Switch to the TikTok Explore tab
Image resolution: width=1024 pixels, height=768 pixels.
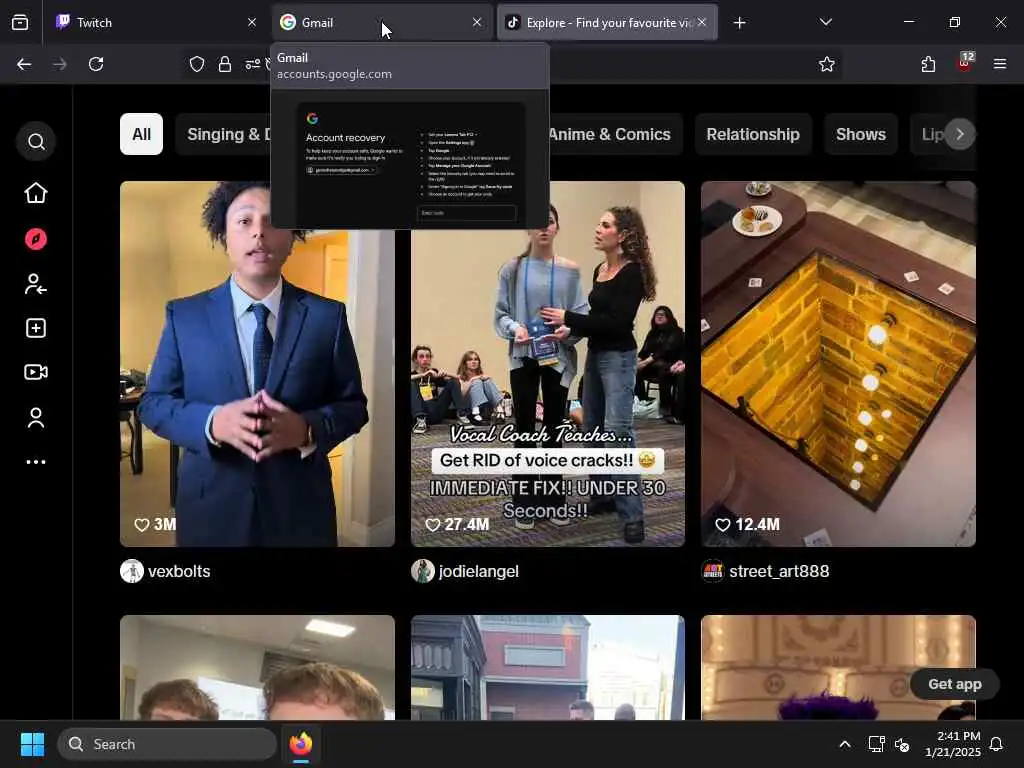point(607,22)
